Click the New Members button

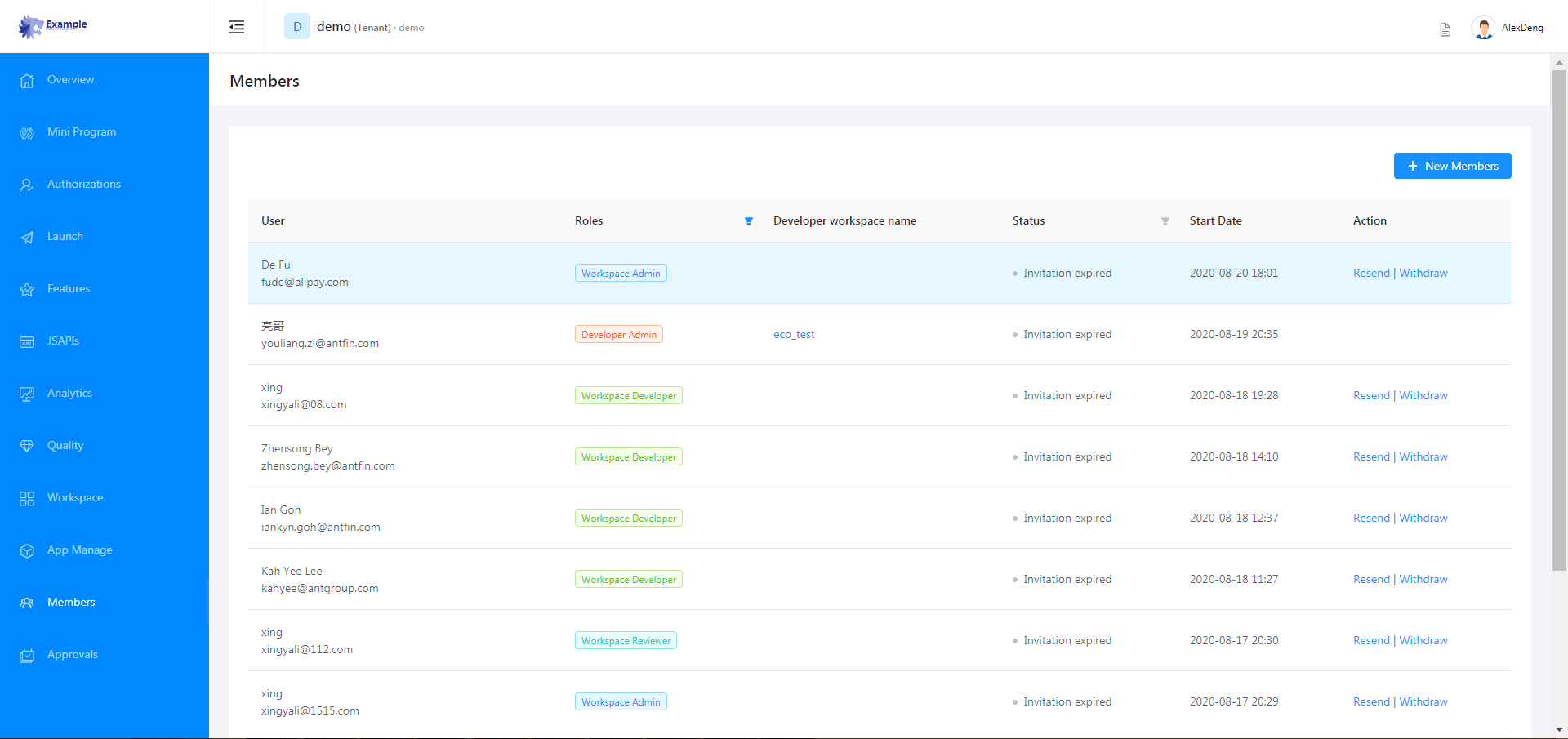pyautogui.click(x=1453, y=166)
